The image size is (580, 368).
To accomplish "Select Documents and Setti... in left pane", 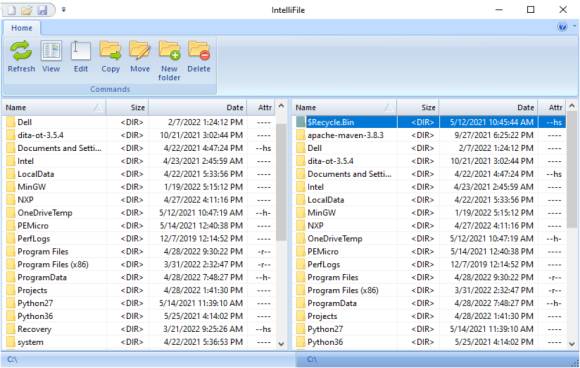I will pyautogui.click(x=140, y=148).
